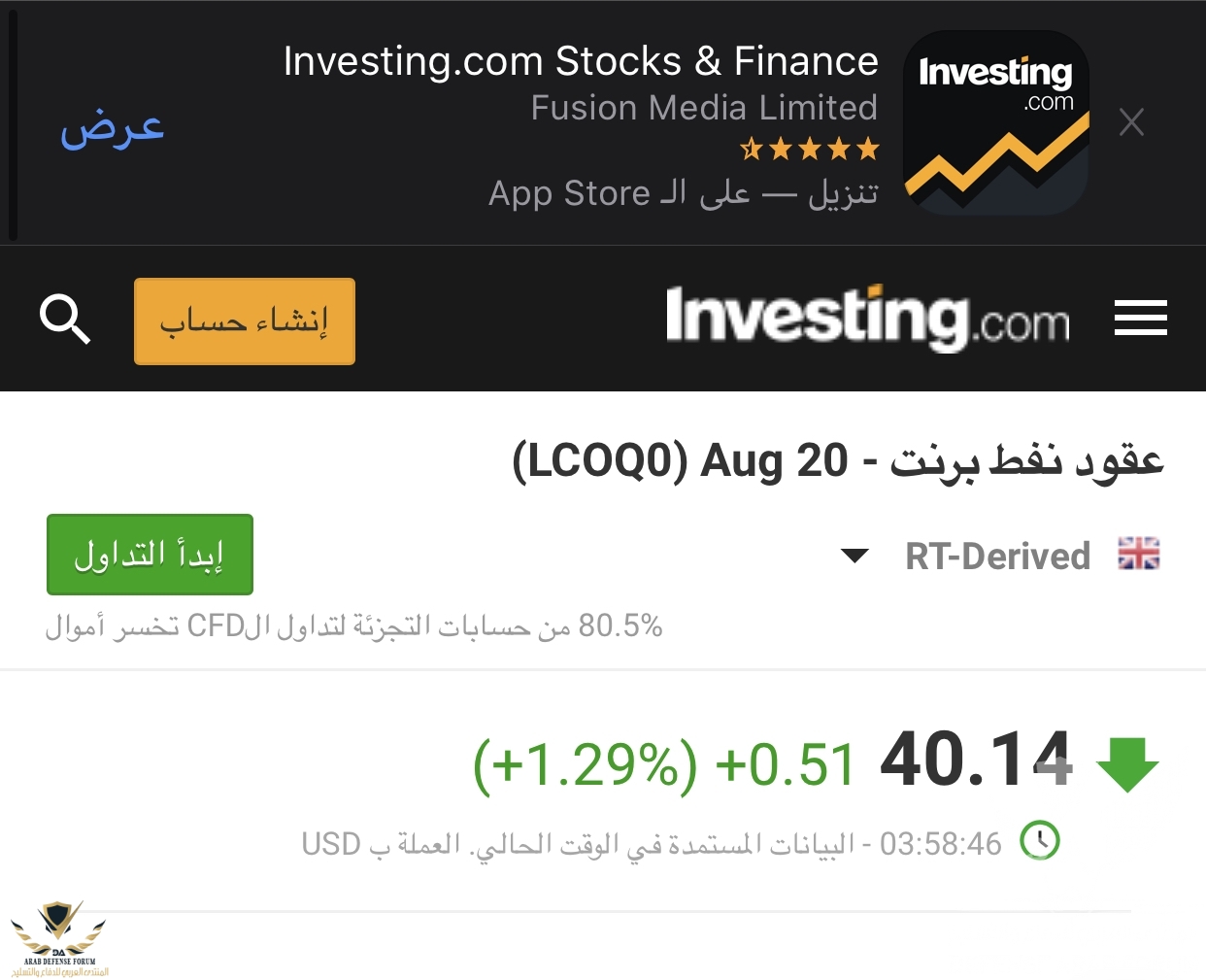
Task: Click the إنشاء حساب create account button
Action: (245, 321)
